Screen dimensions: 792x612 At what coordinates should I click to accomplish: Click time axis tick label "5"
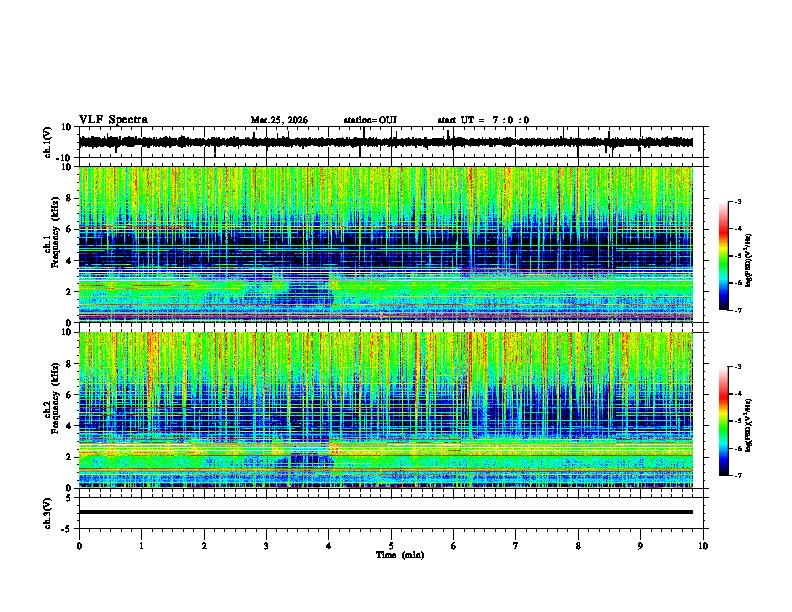click(x=391, y=546)
